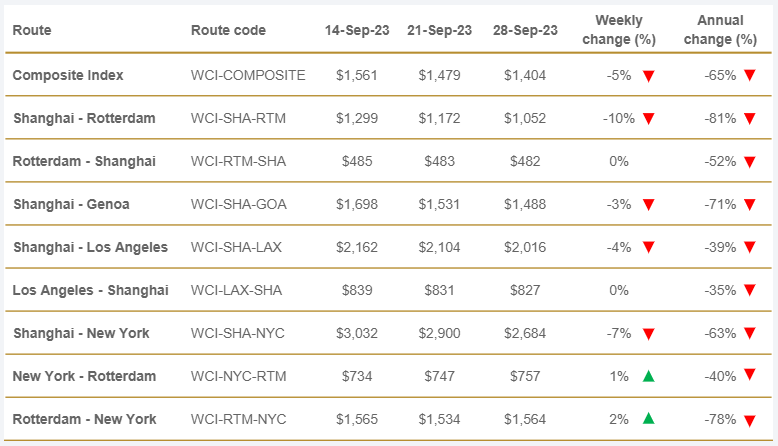Click red arrow beside -78% annual change

click(x=749, y=420)
